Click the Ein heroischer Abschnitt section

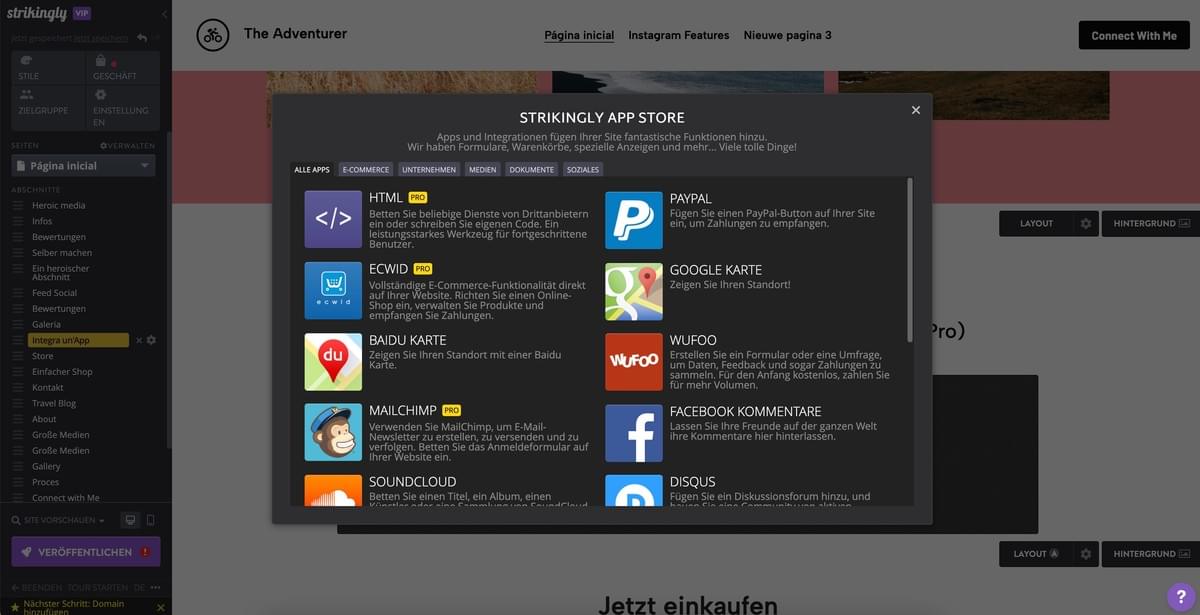[61, 273]
